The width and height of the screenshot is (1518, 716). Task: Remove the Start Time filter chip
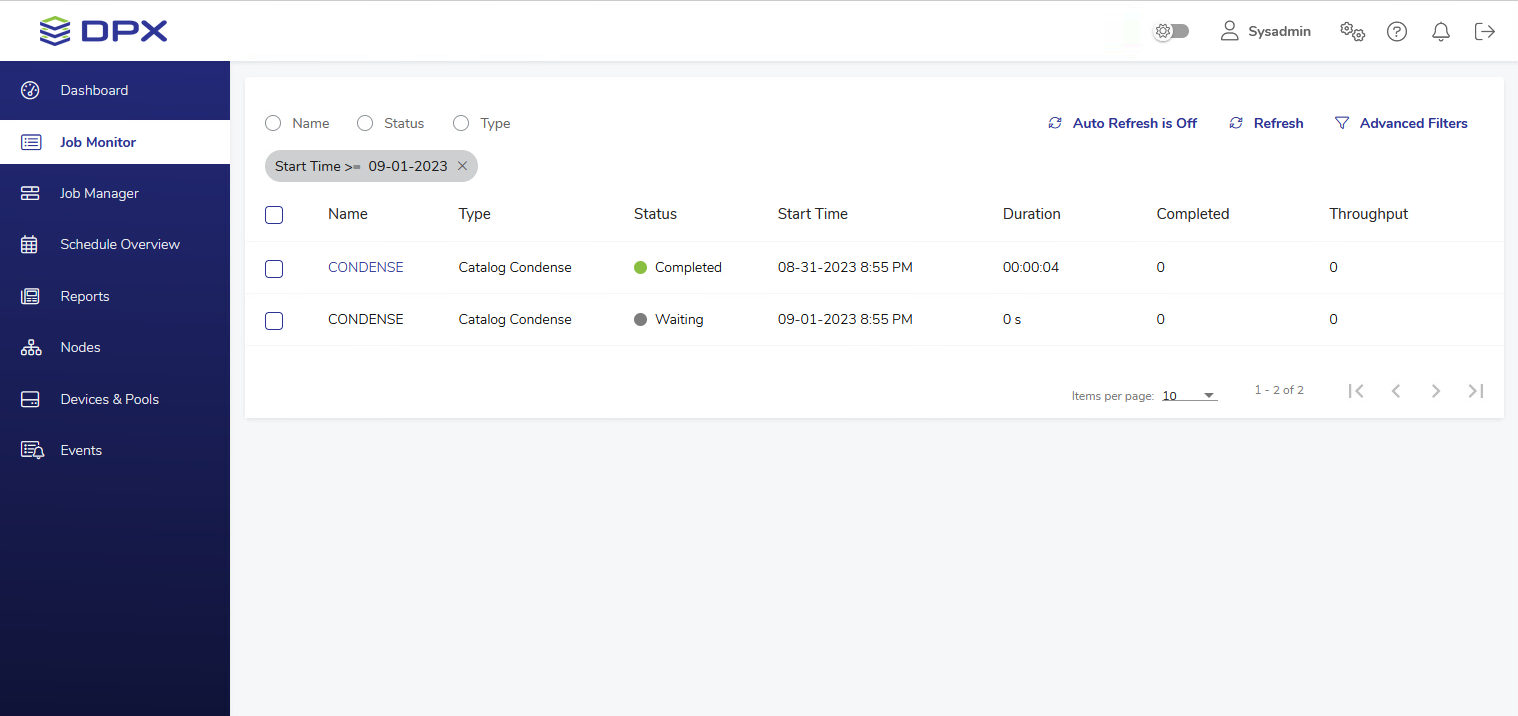pos(462,166)
